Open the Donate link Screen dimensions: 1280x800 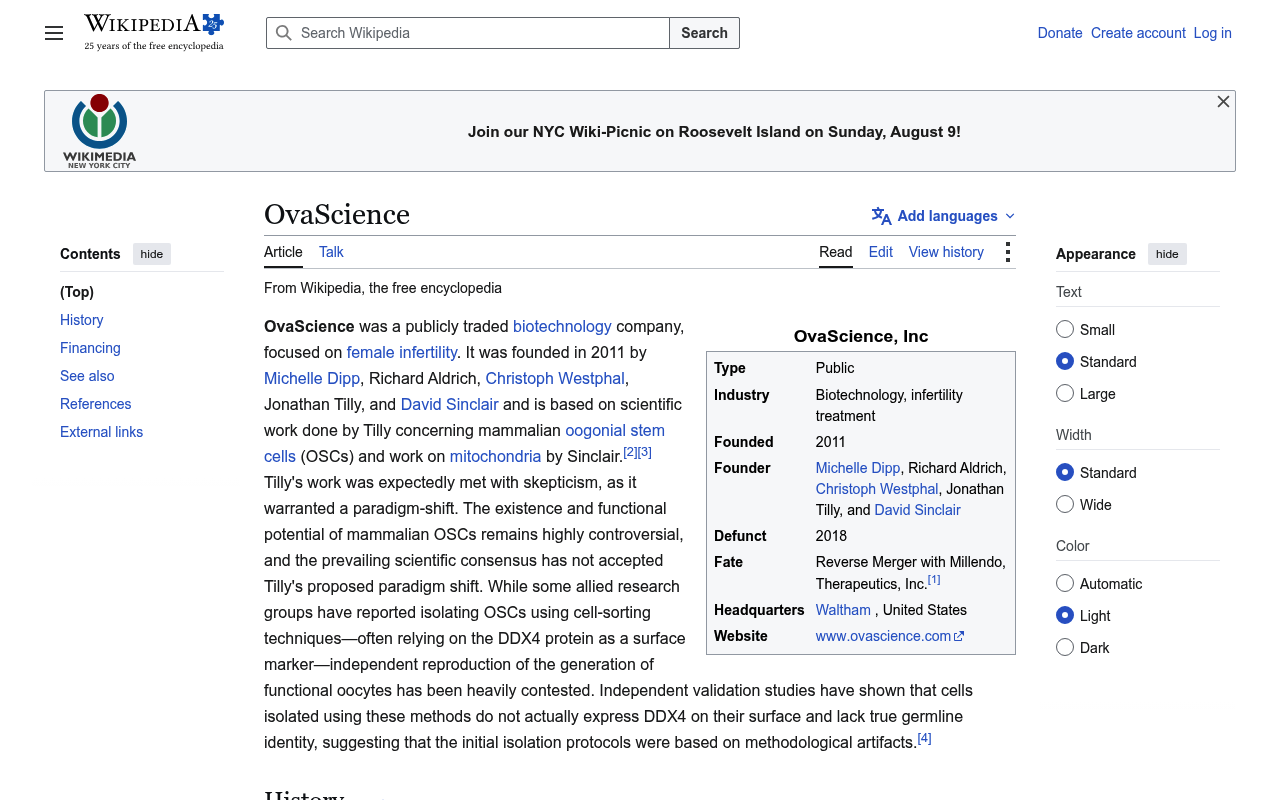(1060, 33)
